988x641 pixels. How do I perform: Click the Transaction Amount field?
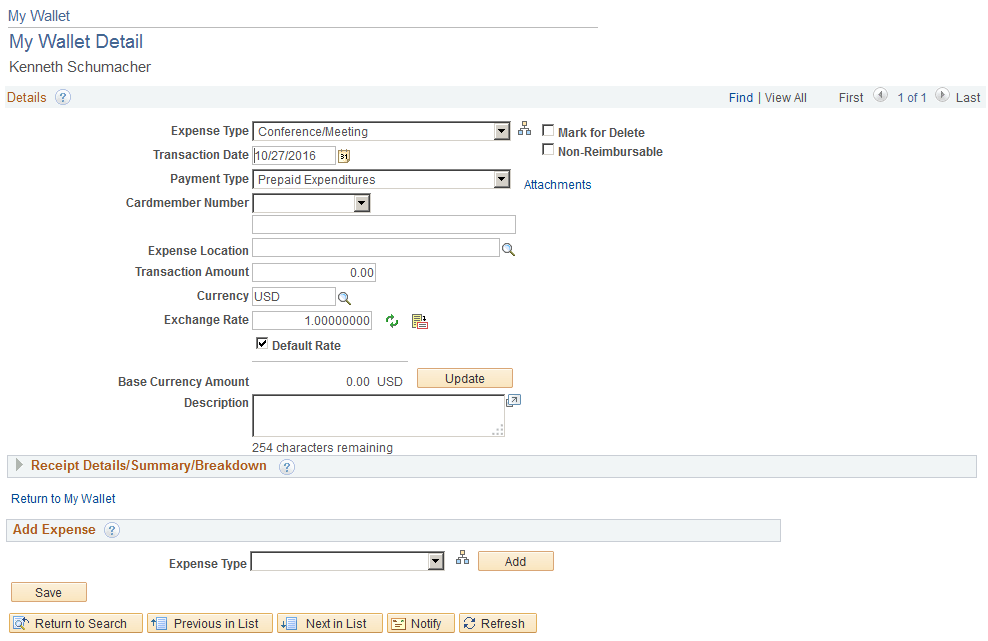coord(313,272)
